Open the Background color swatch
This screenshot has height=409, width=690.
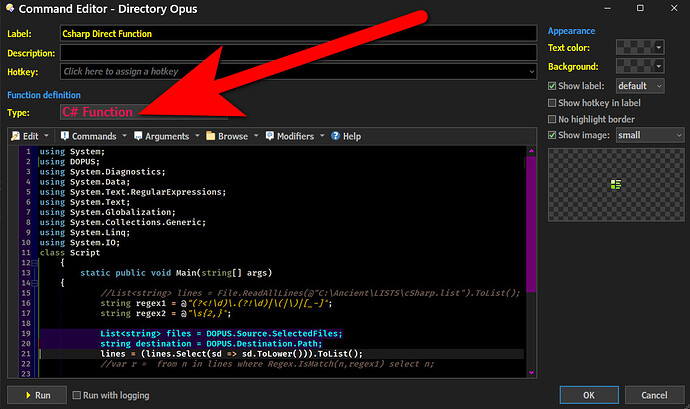click(640, 66)
